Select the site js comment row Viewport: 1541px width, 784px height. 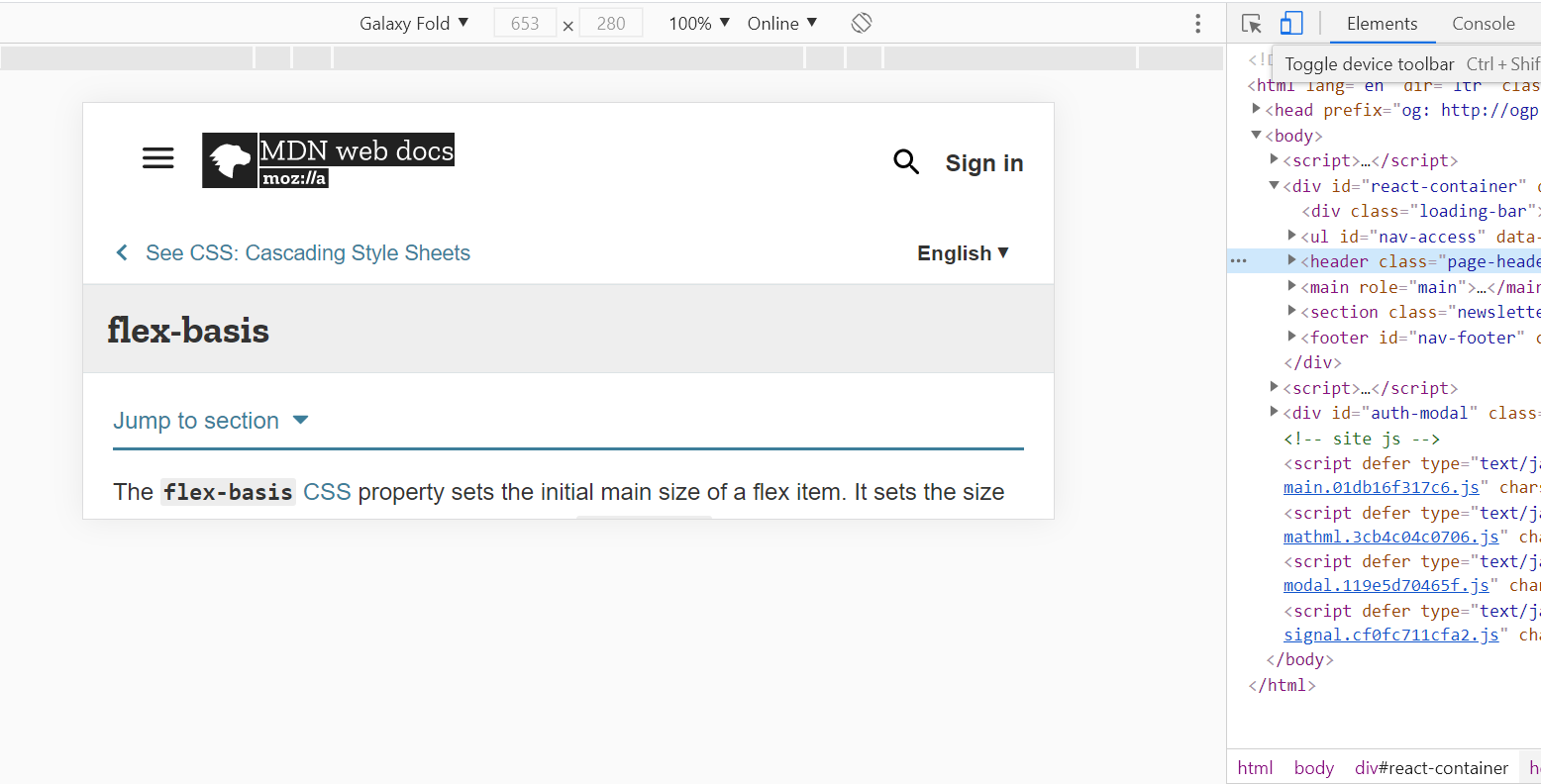click(x=1384, y=439)
